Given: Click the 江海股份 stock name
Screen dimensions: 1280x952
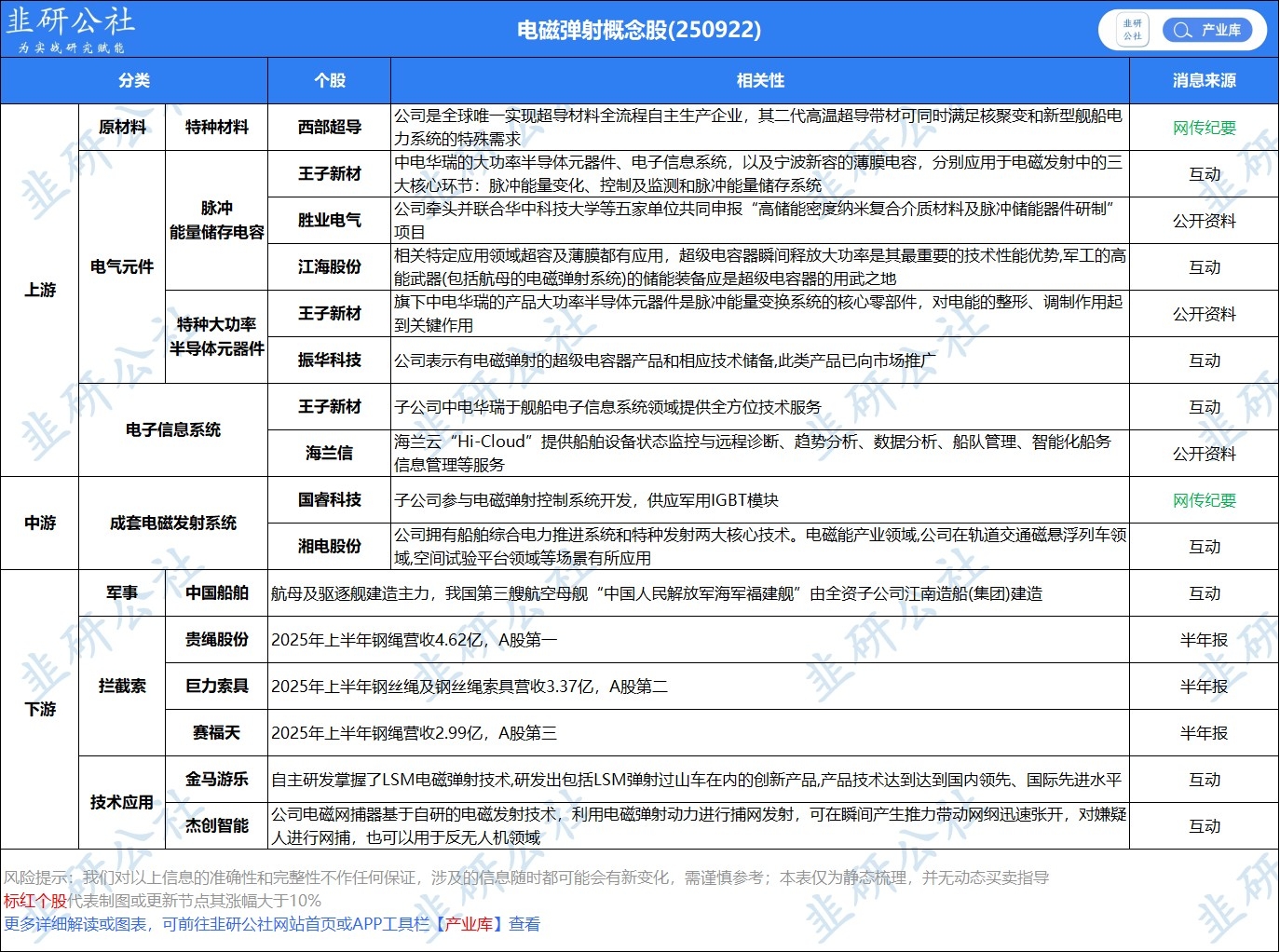Looking at the screenshot, I should click(329, 267).
